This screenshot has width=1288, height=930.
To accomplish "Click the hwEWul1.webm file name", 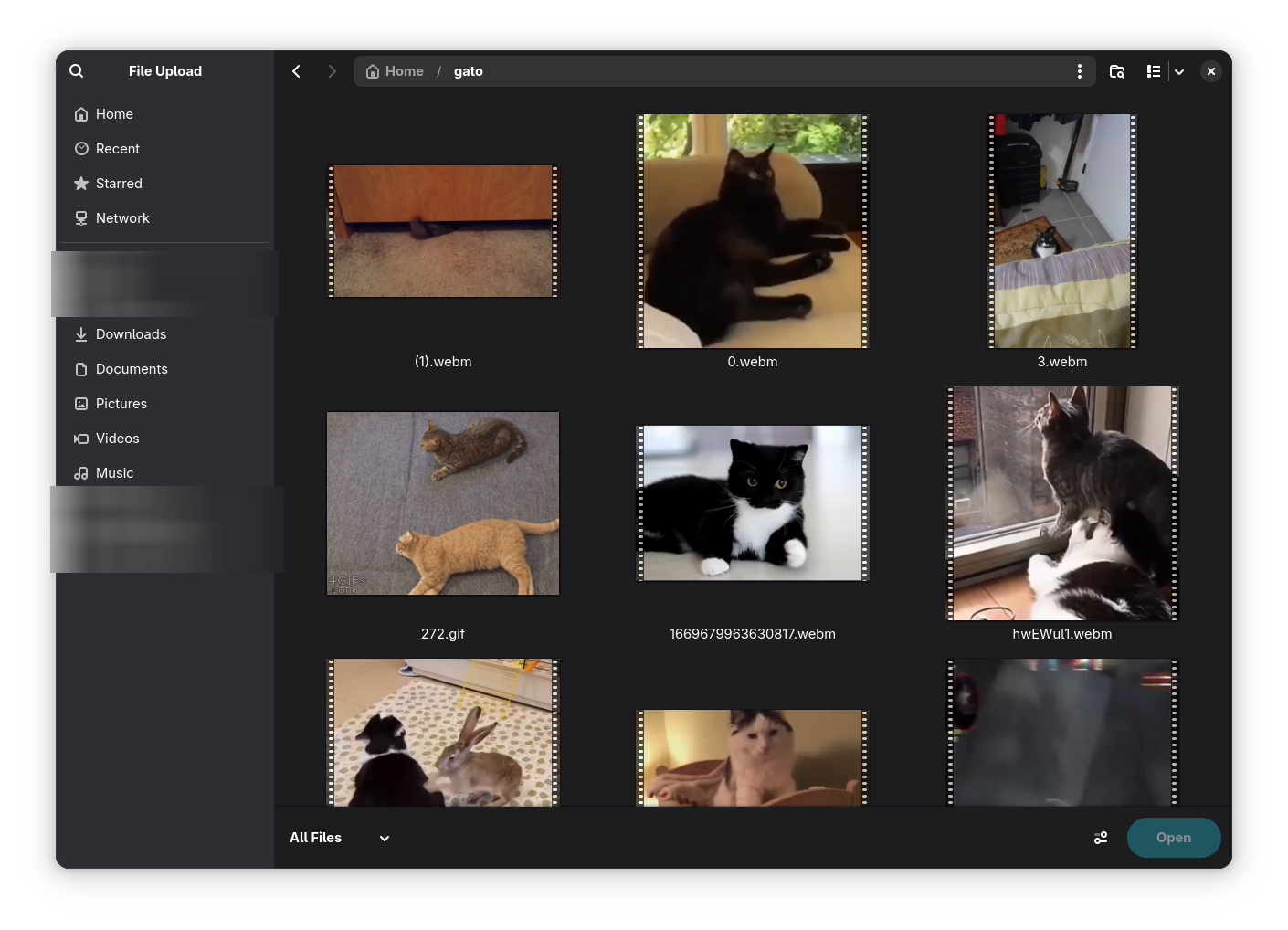I will point(1062,634).
